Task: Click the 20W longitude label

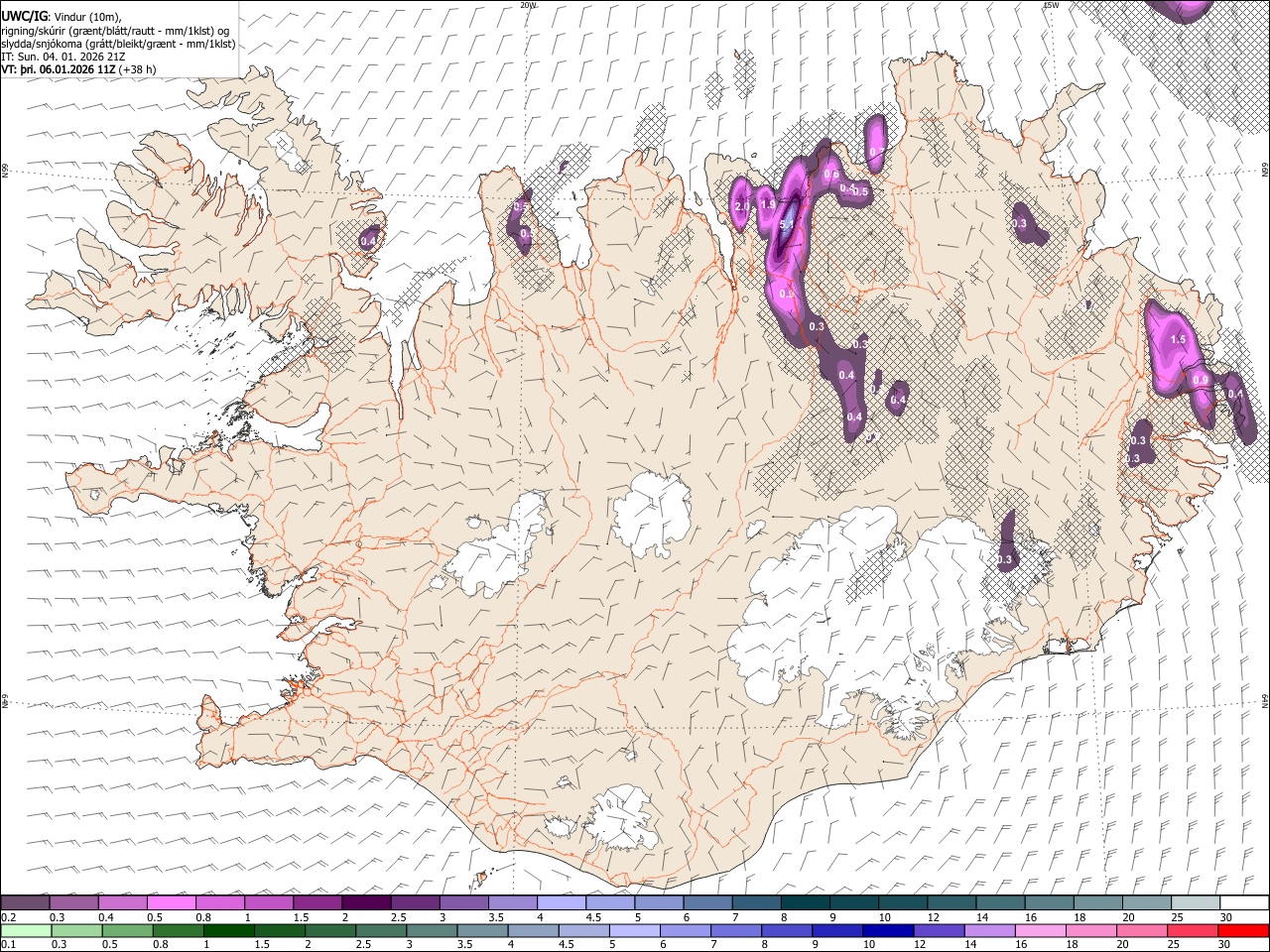Action: coord(529,5)
